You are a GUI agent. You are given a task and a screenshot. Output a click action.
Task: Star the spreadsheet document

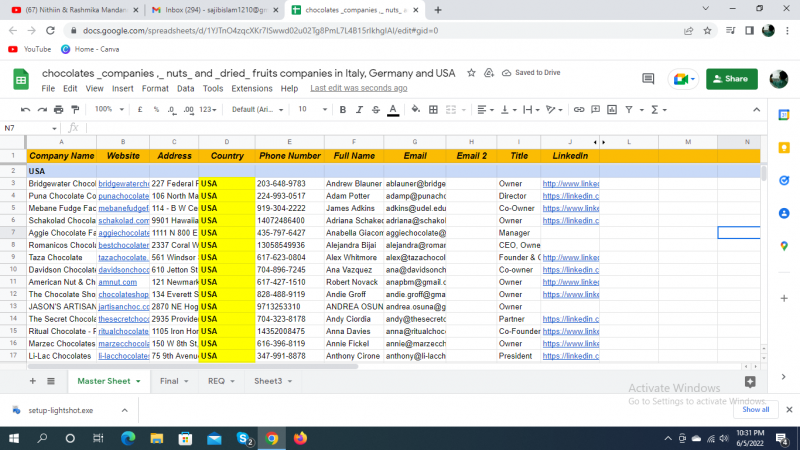[x=471, y=73]
